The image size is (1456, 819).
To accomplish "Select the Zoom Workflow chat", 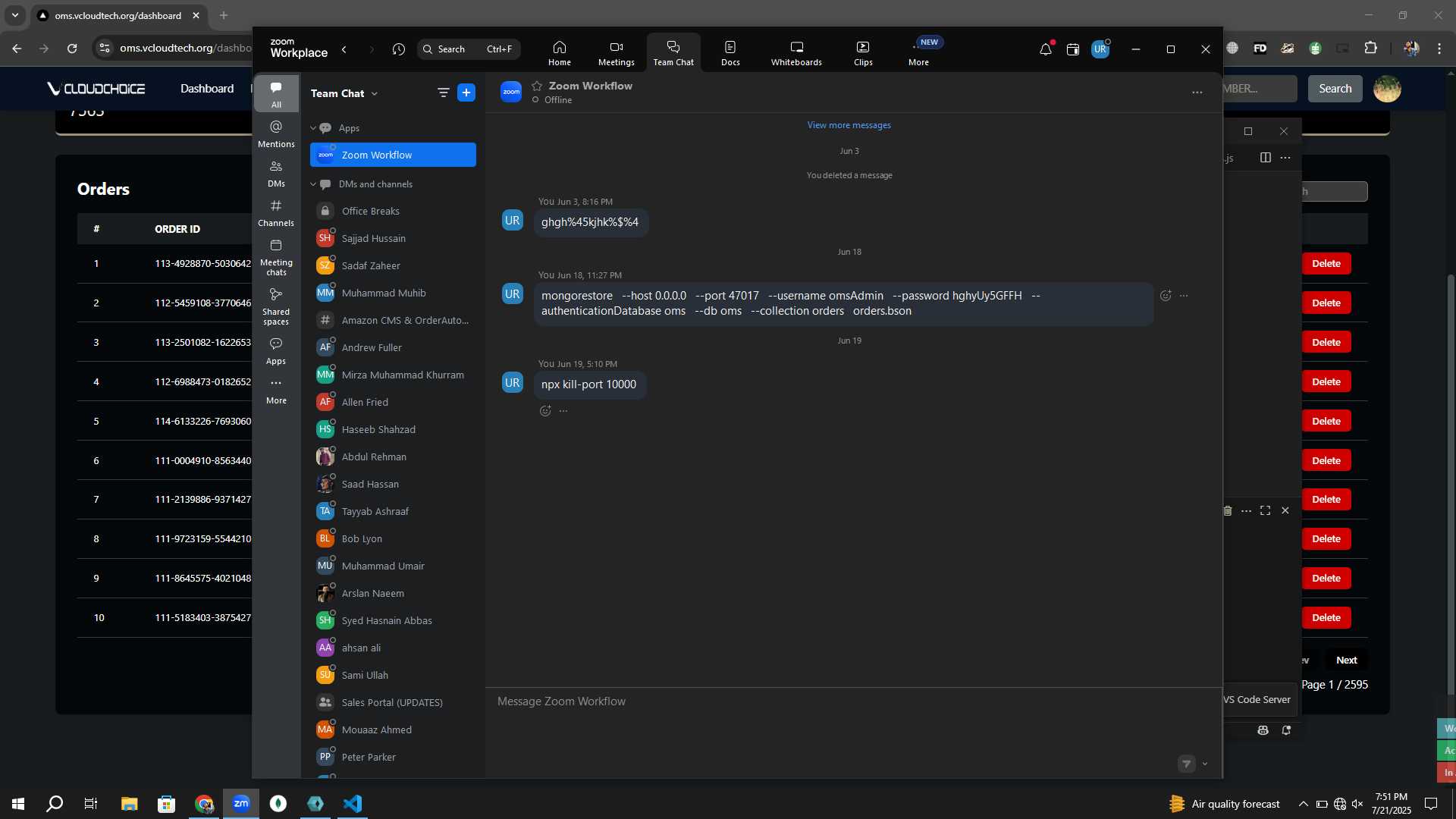I will 393,155.
